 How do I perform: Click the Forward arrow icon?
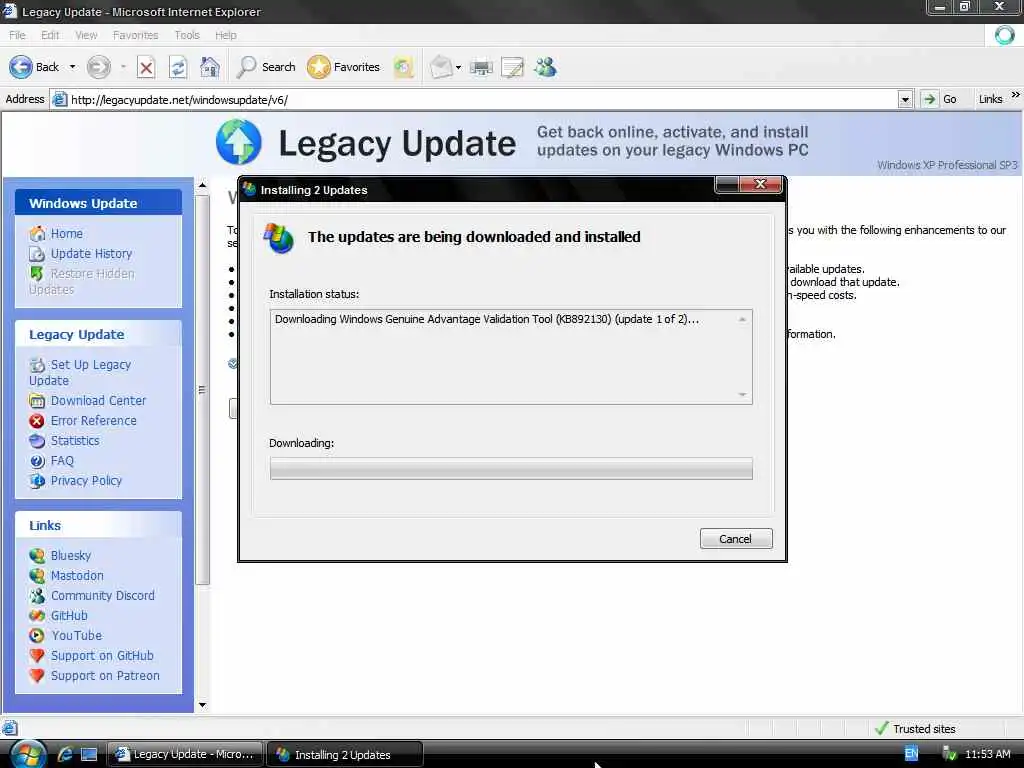point(99,67)
